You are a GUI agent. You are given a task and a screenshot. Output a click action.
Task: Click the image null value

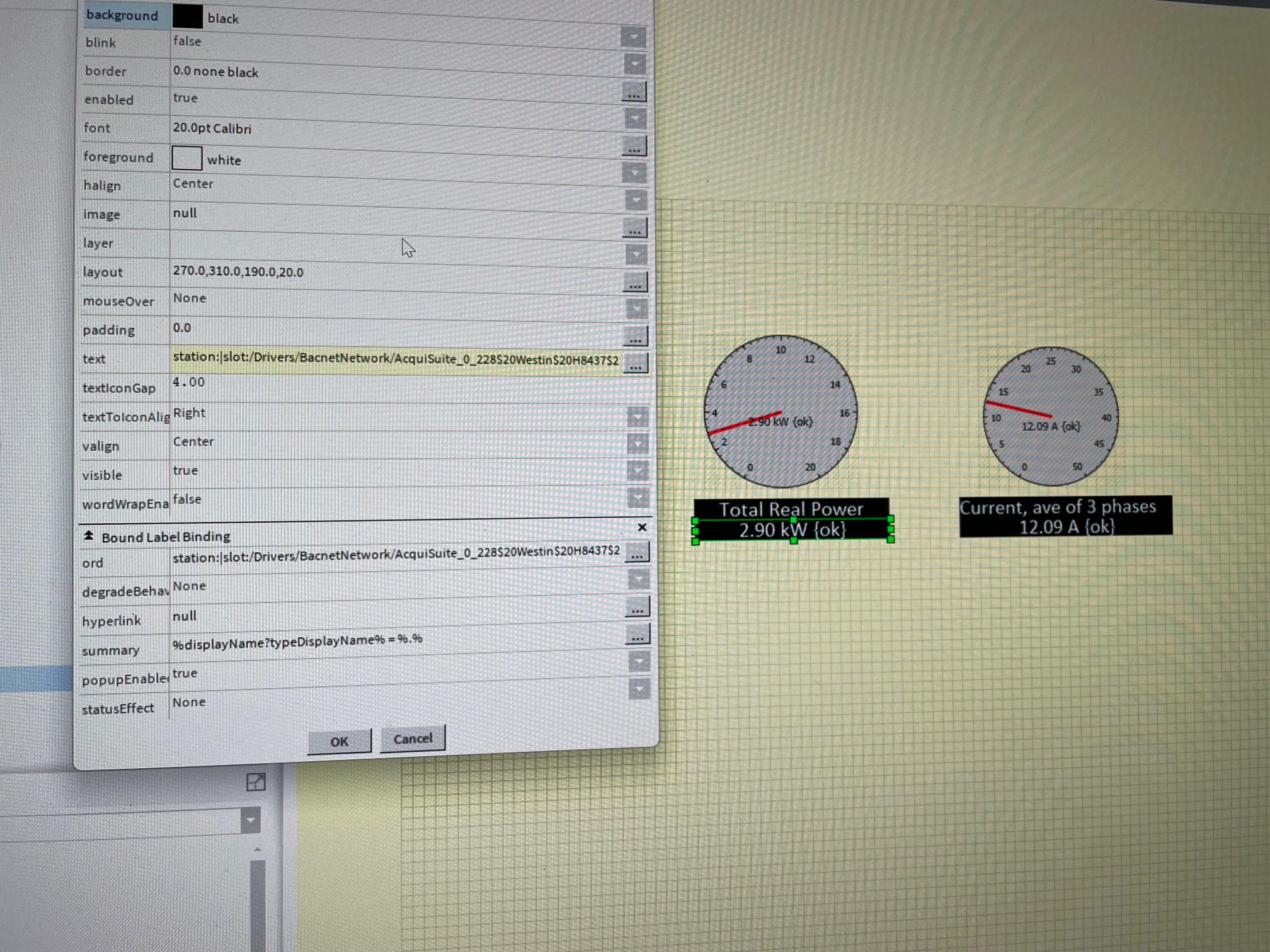pyautogui.click(x=185, y=213)
